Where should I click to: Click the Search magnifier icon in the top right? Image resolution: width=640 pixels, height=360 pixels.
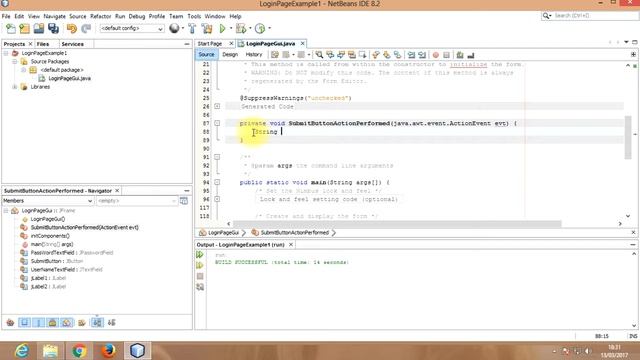(546, 16)
